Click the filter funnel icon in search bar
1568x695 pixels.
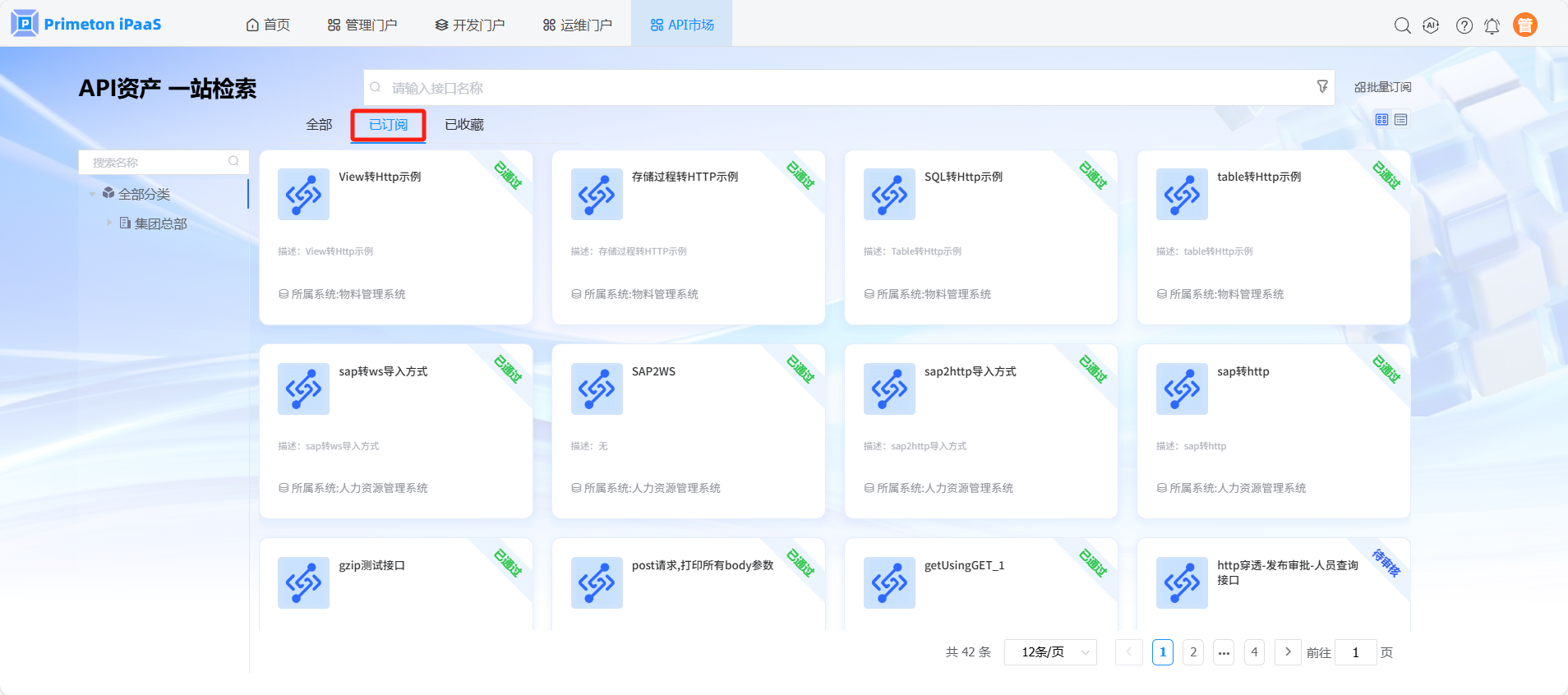point(1322,86)
